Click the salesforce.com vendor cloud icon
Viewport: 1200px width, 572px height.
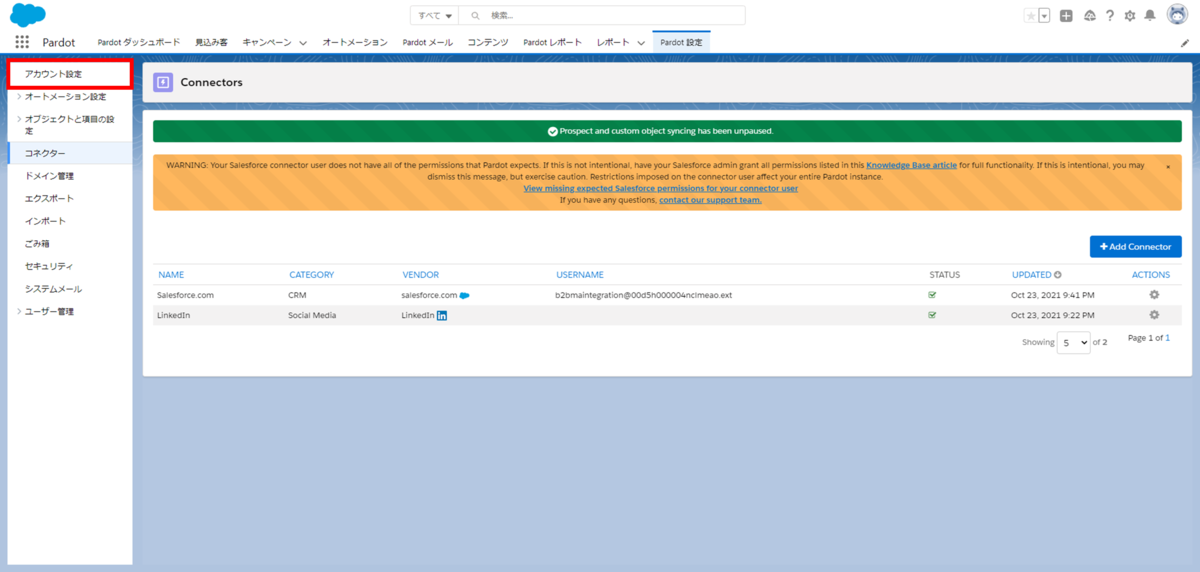click(x=465, y=296)
